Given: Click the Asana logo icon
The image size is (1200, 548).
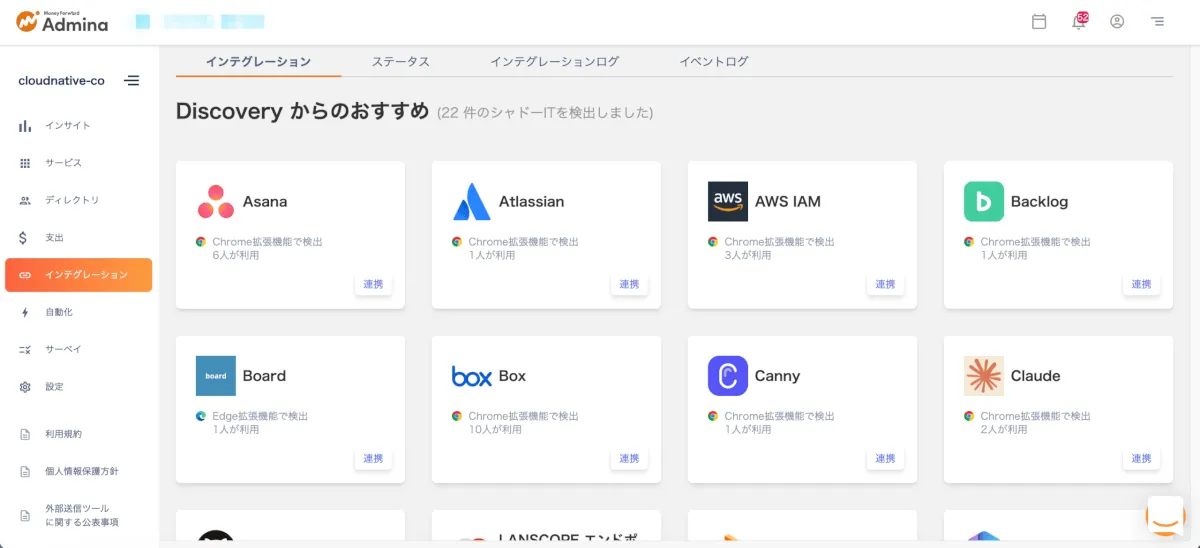Looking at the screenshot, I should pyautogui.click(x=215, y=201).
